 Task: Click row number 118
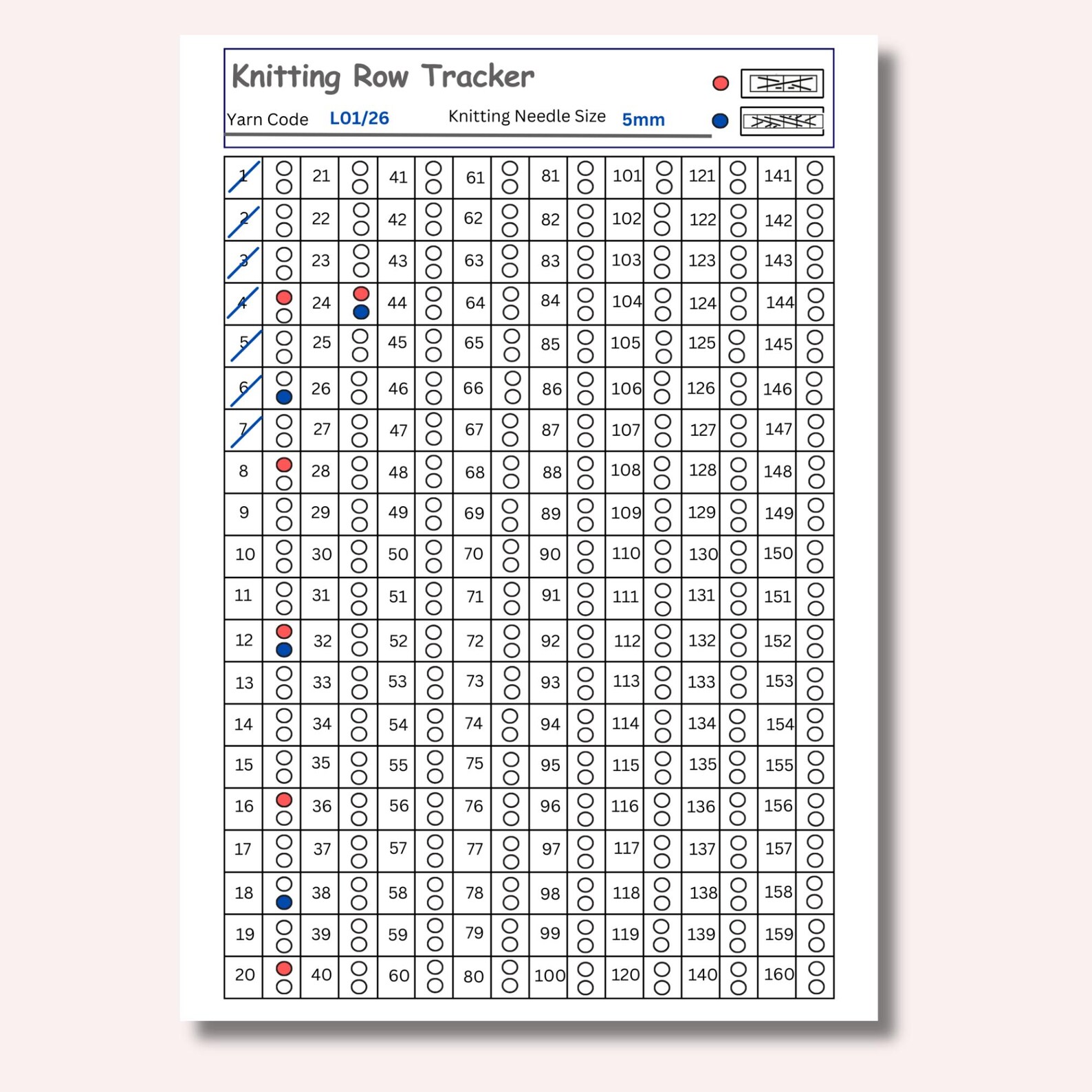click(626, 893)
